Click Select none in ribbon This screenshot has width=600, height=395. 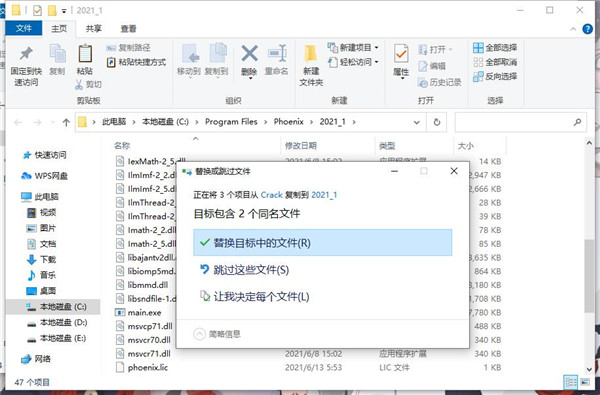(x=495, y=62)
